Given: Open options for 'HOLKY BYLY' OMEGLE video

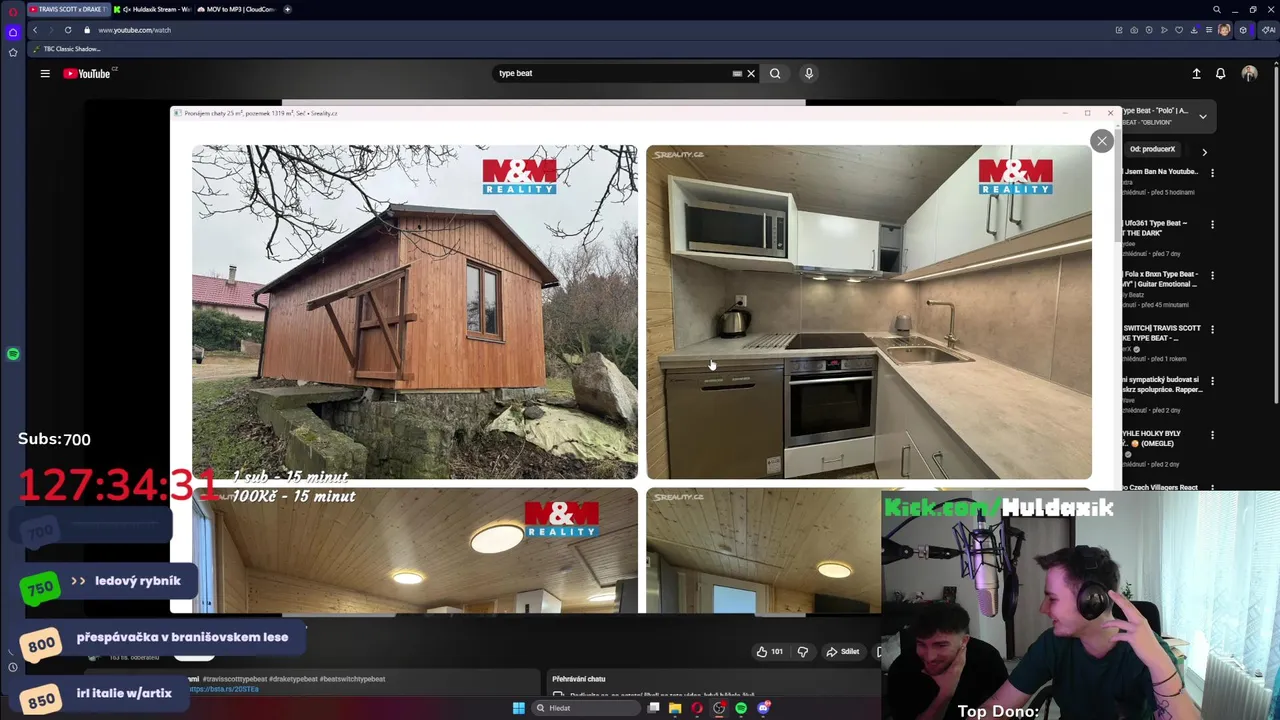Looking at the screenshot, I should tap(1212, 435).
